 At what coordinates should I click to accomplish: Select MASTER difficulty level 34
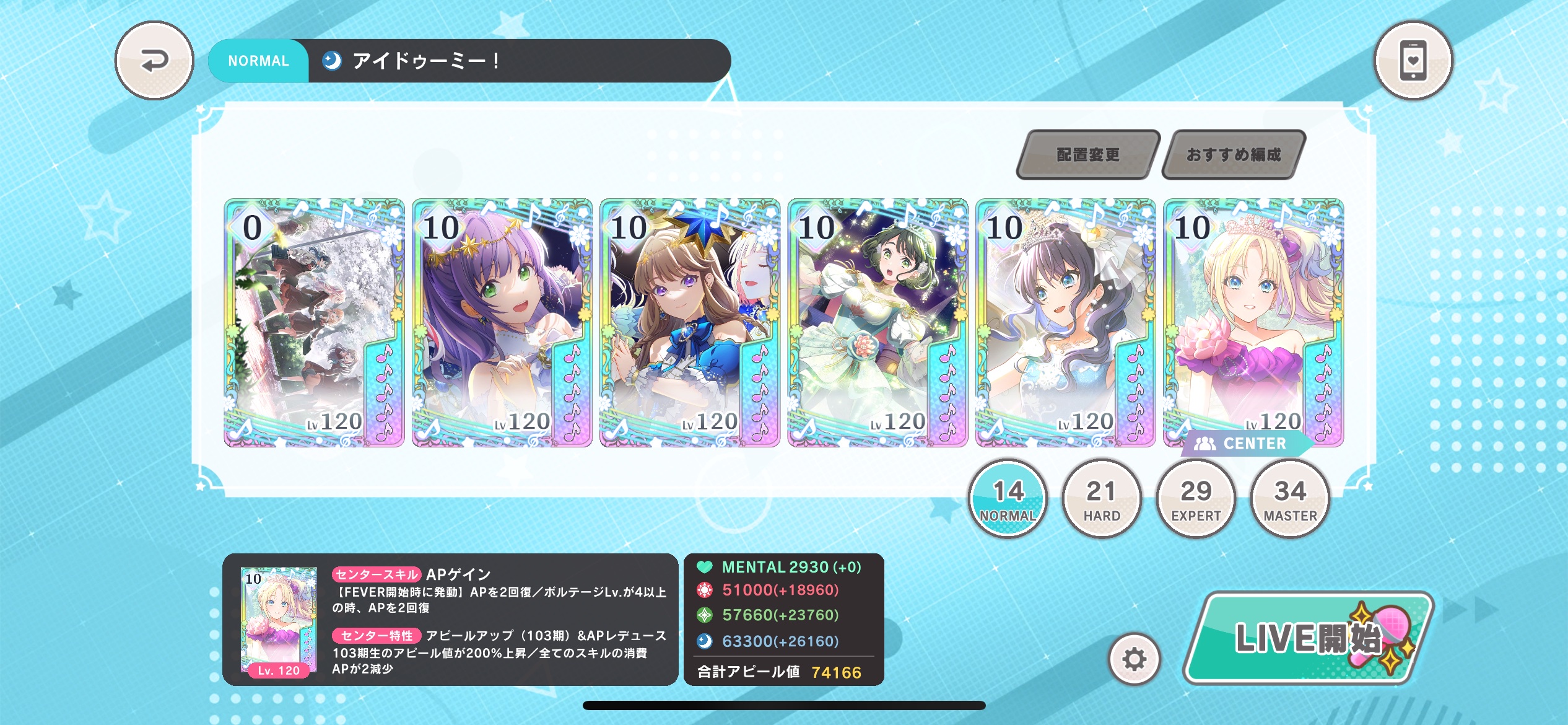pos(1290,499)
